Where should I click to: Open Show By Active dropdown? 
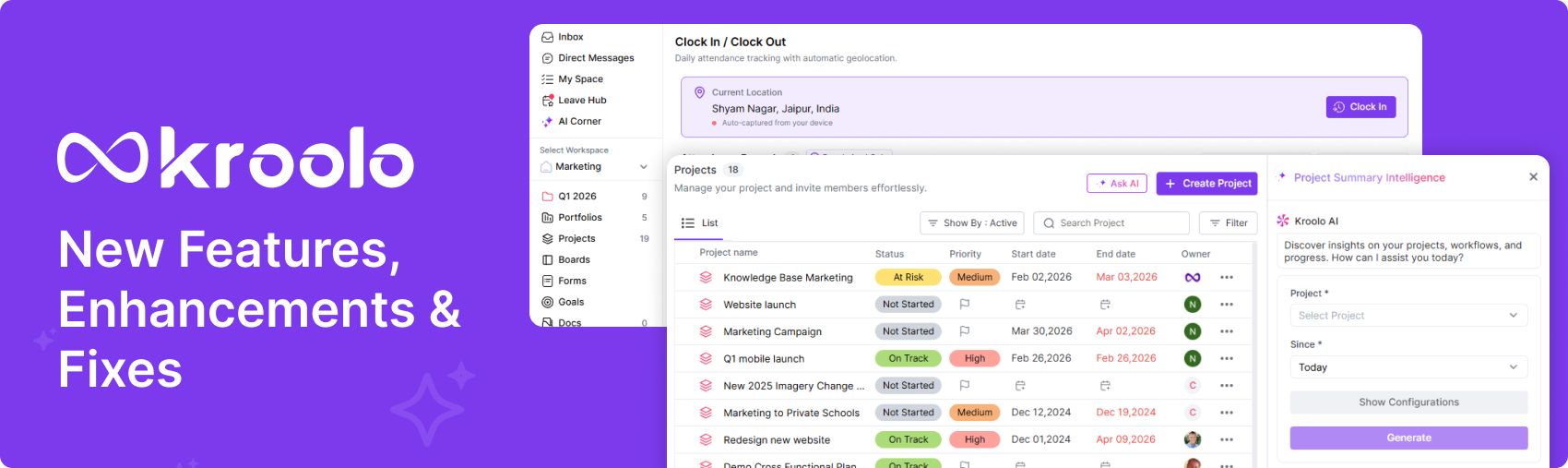point(972,223)
